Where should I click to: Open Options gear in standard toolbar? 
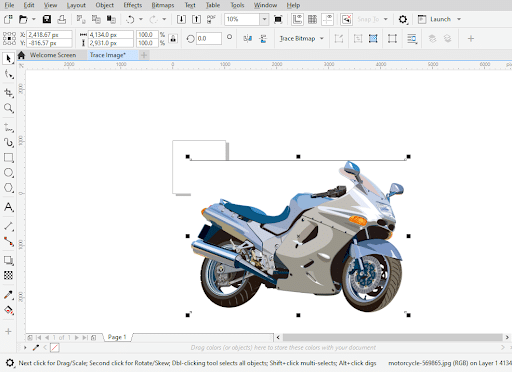coord(403,19)
